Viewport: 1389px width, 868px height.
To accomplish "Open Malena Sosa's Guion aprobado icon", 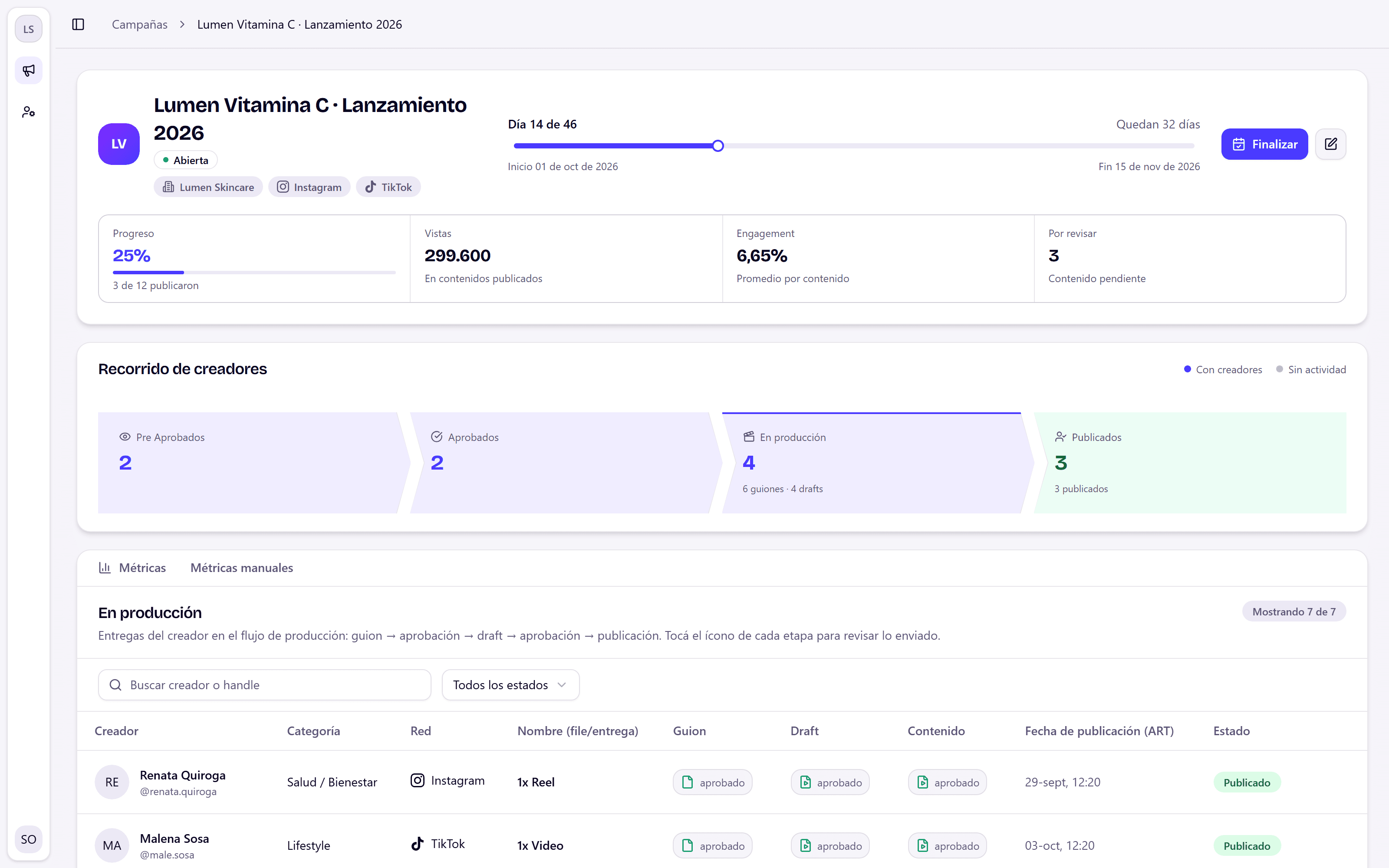I will (x=712, y=845).
